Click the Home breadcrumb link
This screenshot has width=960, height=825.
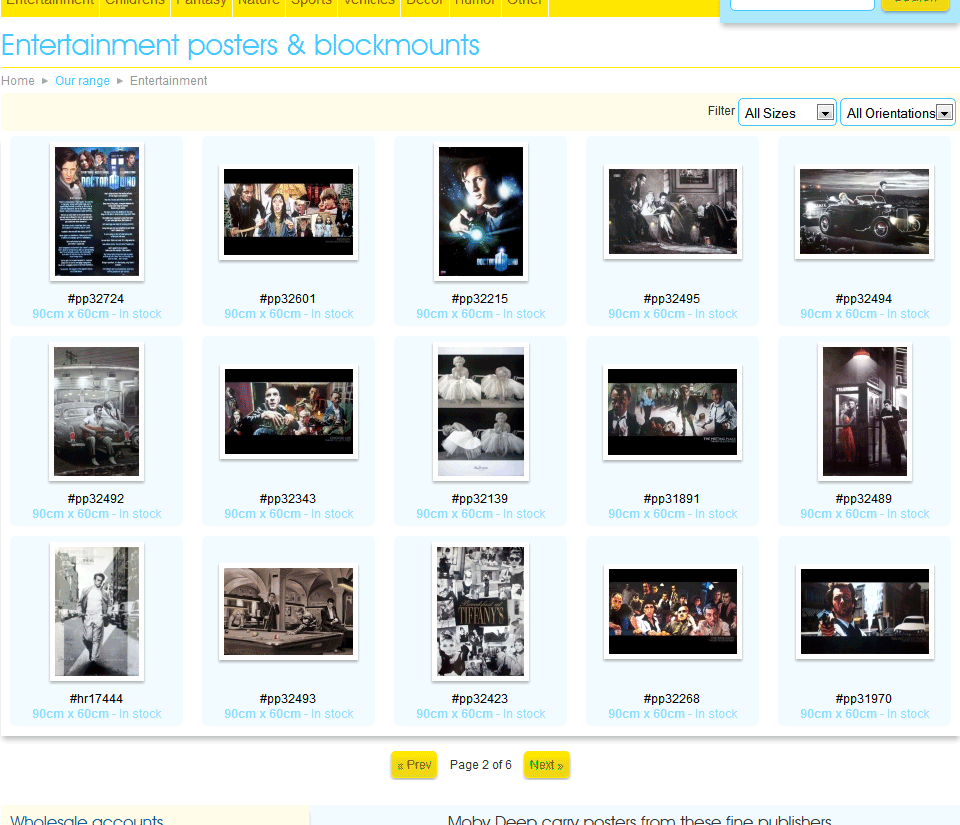click(18, 81)
